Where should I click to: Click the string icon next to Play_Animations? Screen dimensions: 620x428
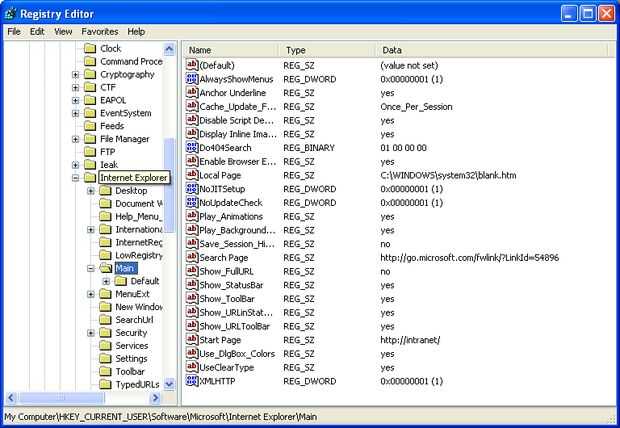[192, 216]
